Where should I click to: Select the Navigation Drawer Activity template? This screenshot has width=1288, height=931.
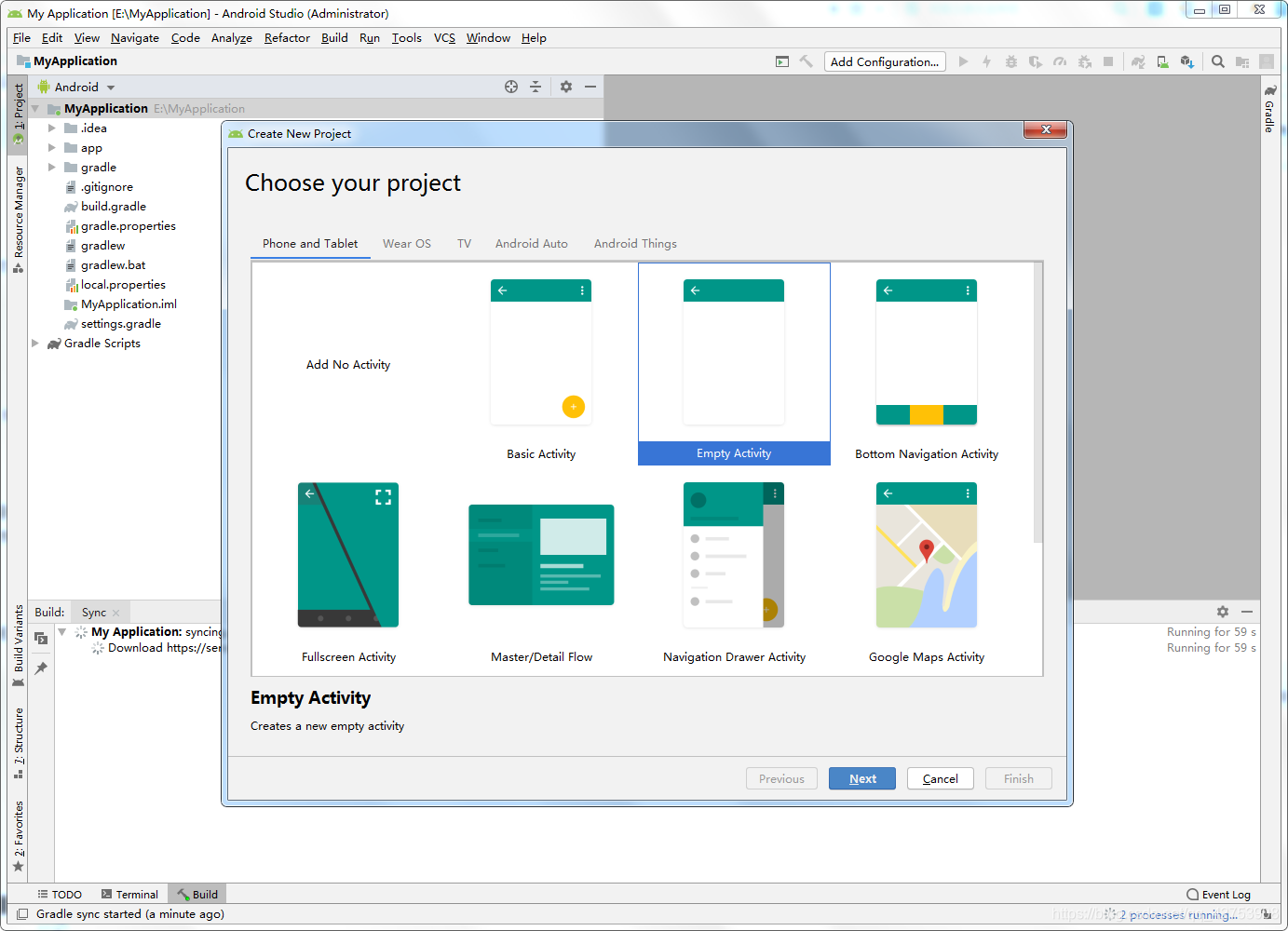pyautogui.click(x=734, y=568)
